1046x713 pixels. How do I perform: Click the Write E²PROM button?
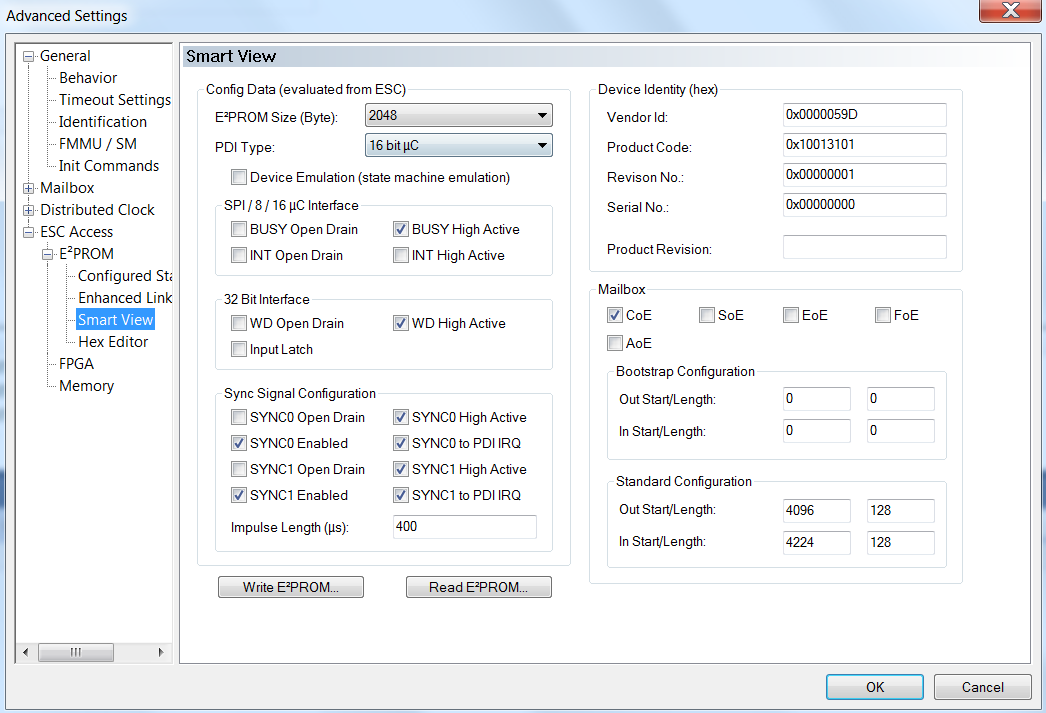coord(290,587)
